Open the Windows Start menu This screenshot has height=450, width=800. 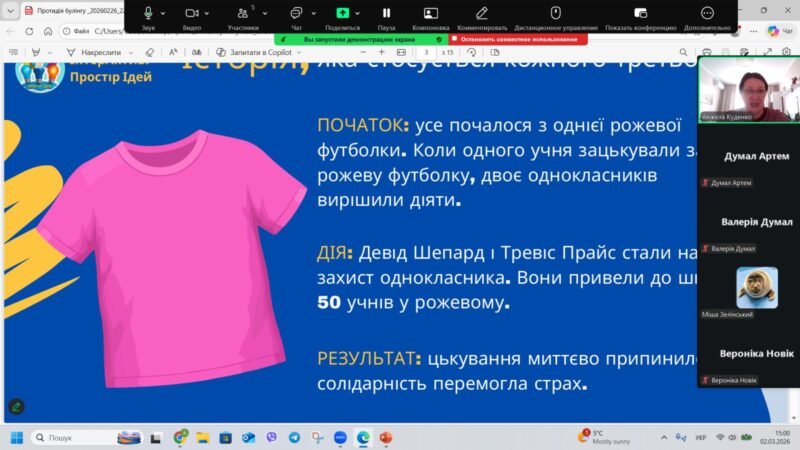pos(16,437)
